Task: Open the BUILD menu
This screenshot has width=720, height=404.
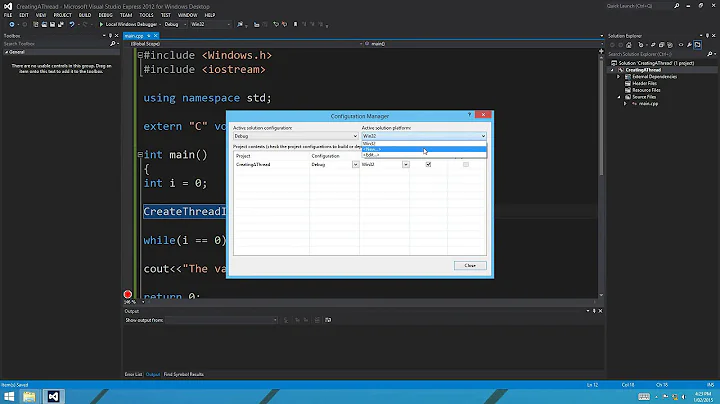Action: tap(85, 15)
